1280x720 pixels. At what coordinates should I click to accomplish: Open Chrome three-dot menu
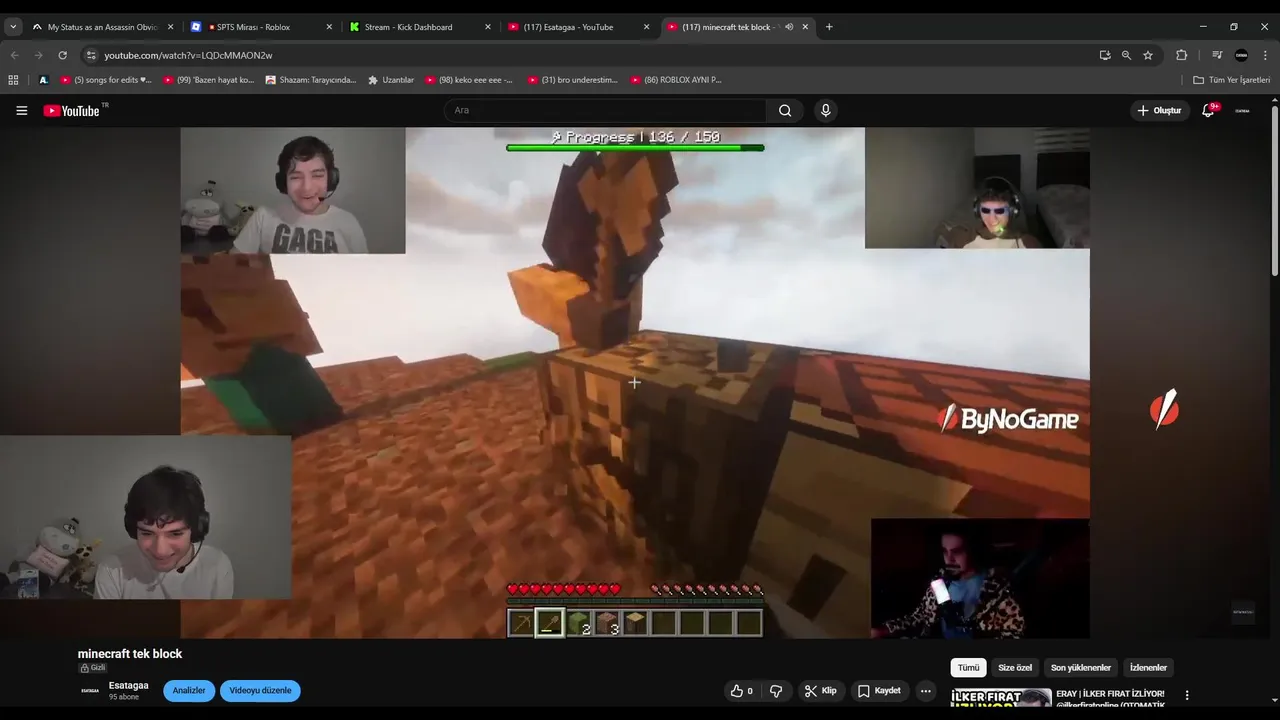(1265, 55)
